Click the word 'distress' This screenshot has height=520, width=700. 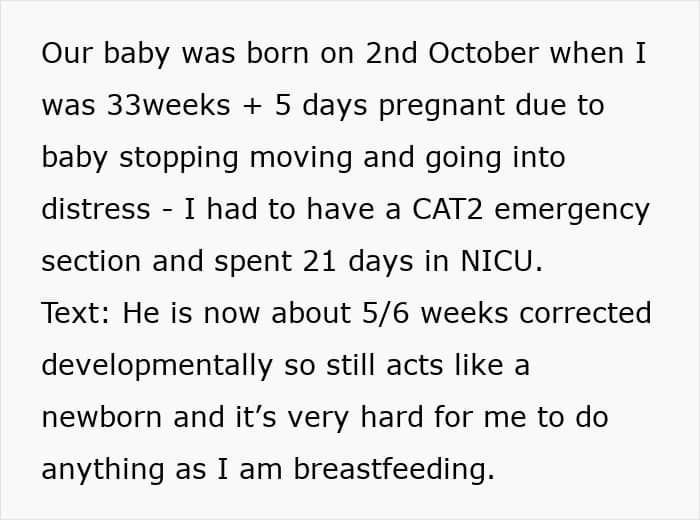pyautogui.click(x=91, y=210)
